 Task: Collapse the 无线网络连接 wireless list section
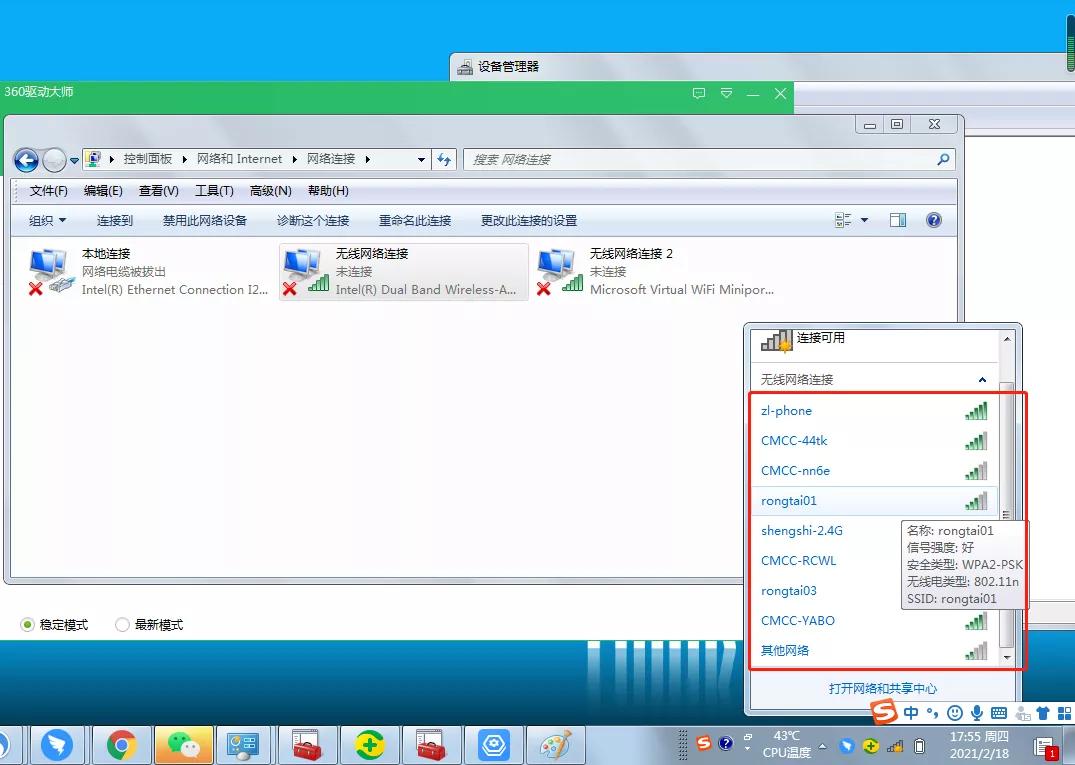(982, 379)
